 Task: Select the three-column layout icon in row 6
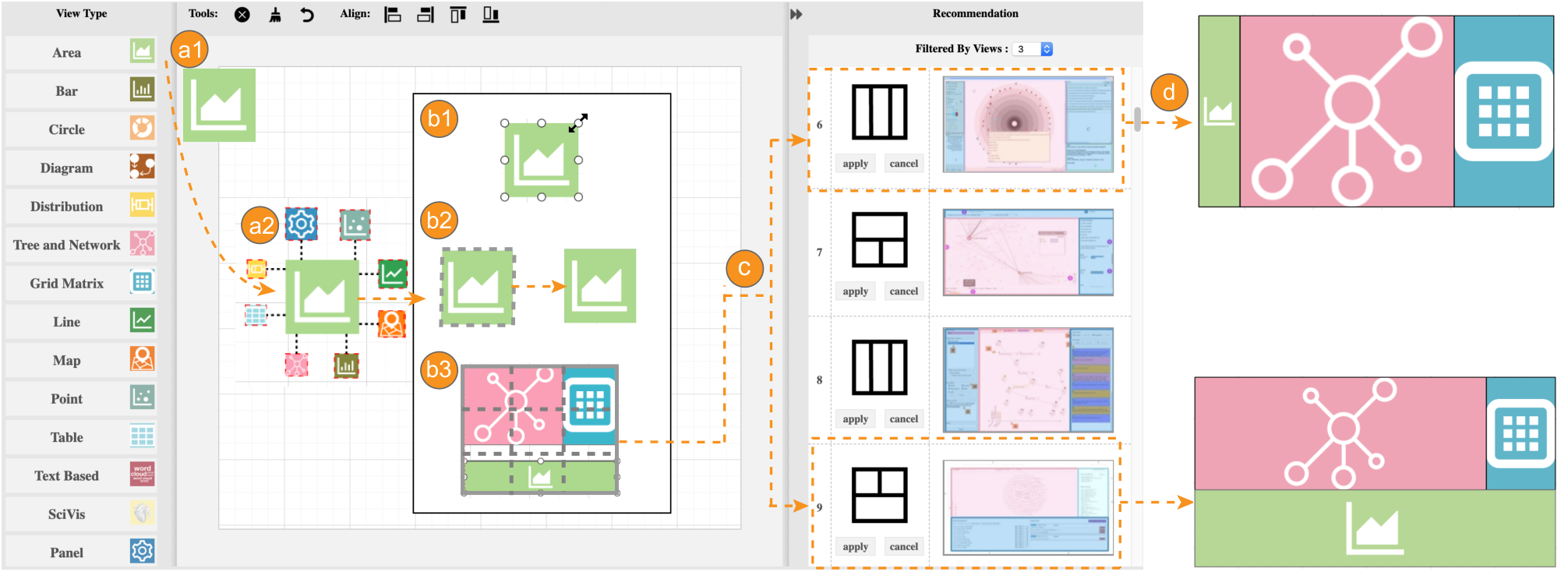(879, 112)
